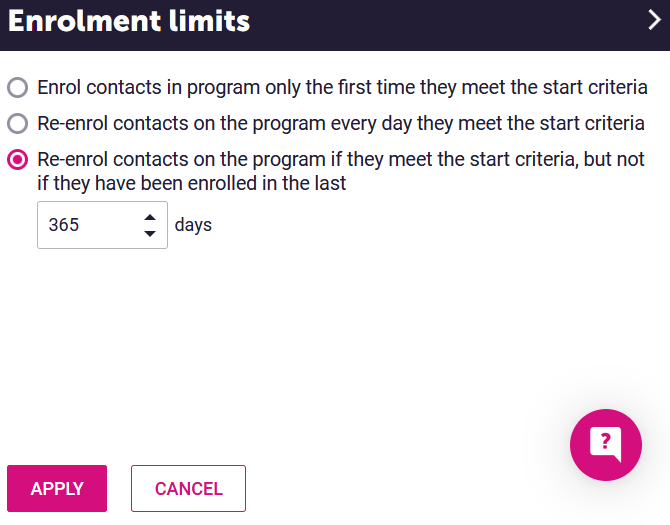Decrease days using the down arrow
This screenshot has height=525, width=670.
click(150, 233)
